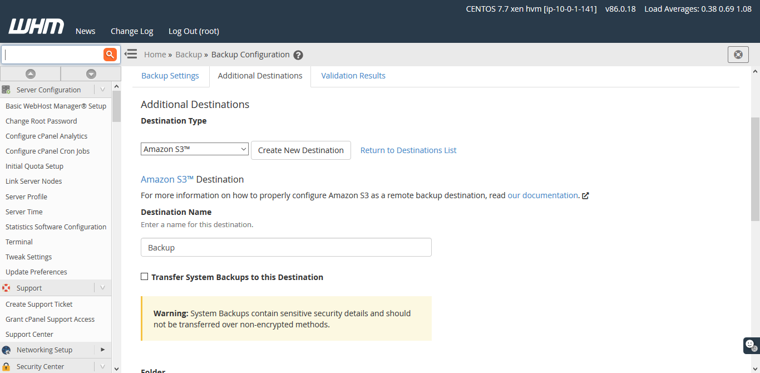Collapse the Server Configuration chevron
The image size is (760, 373).
(x=102, y=90)
